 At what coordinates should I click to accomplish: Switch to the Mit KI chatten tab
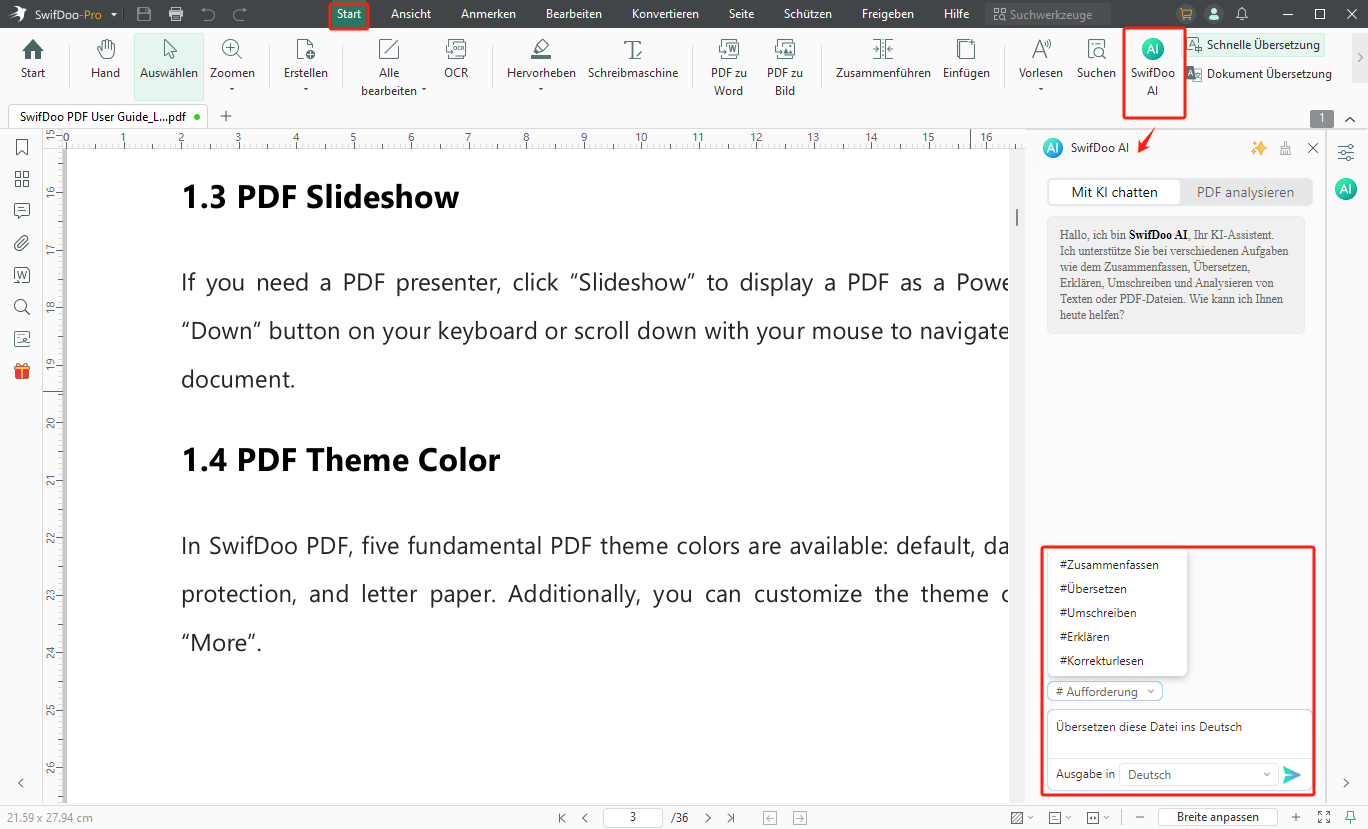coord(1114,192)
